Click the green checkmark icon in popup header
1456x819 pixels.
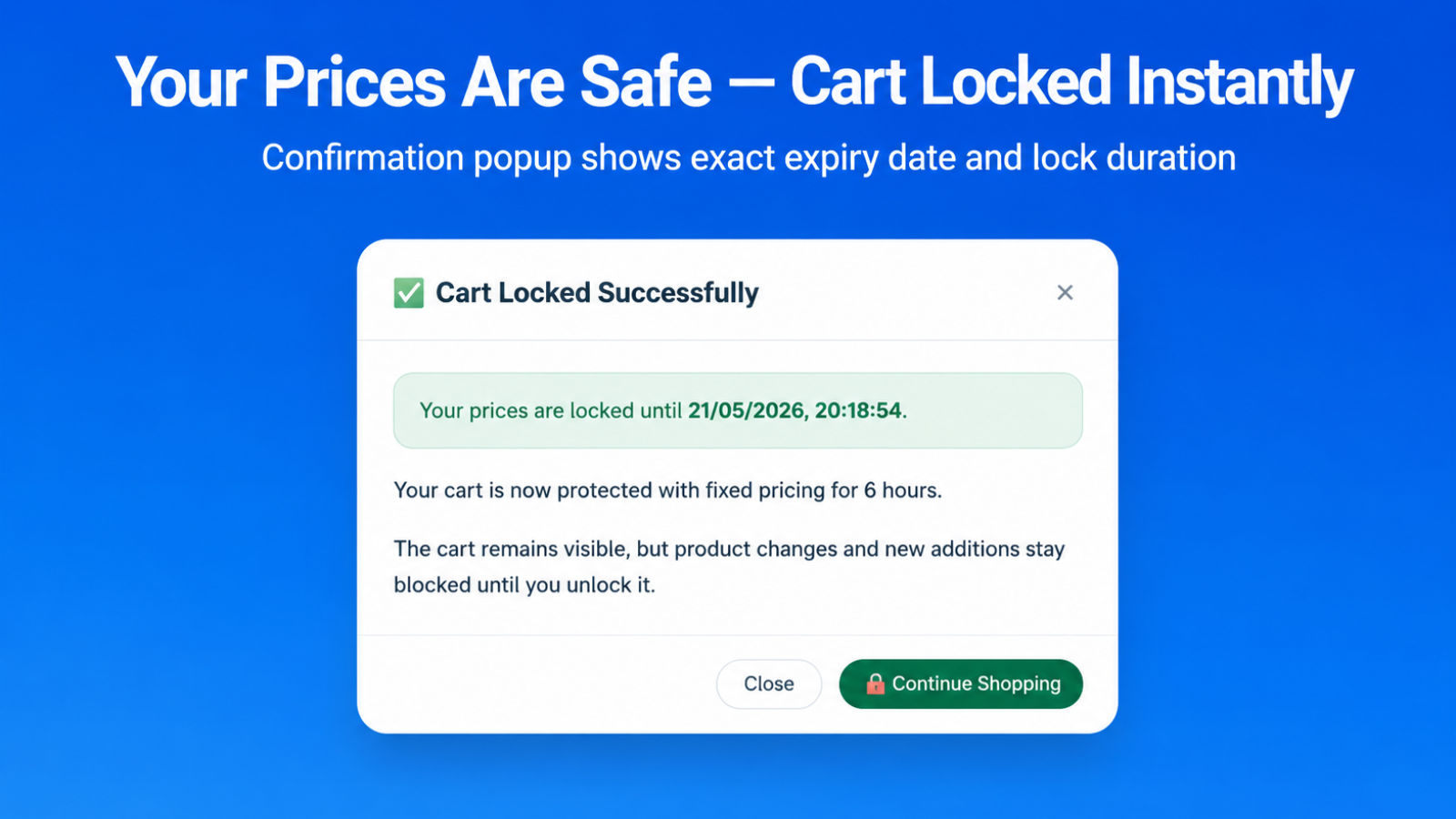pos(409,293)
